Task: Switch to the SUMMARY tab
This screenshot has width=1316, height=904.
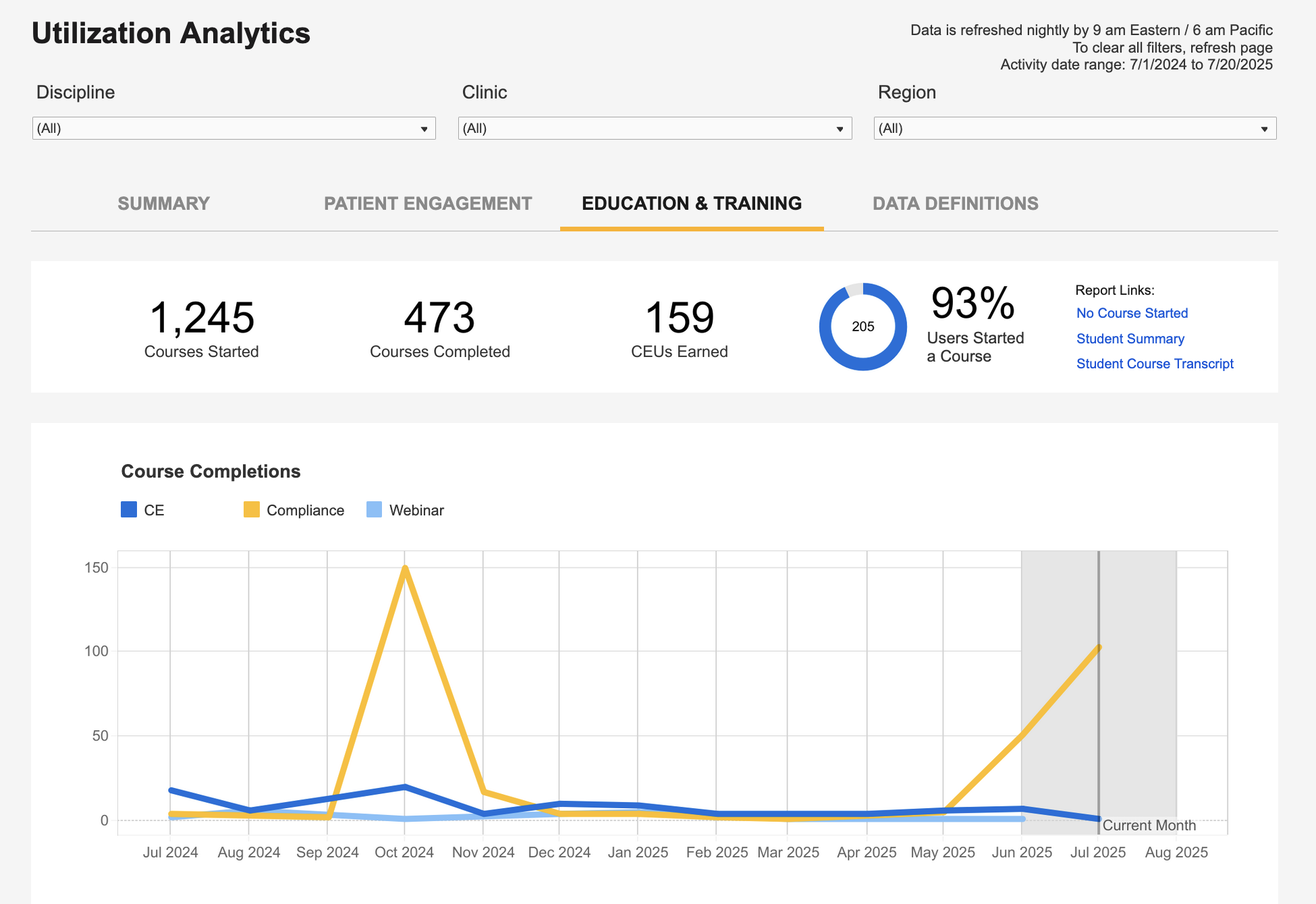Action: 163,204
